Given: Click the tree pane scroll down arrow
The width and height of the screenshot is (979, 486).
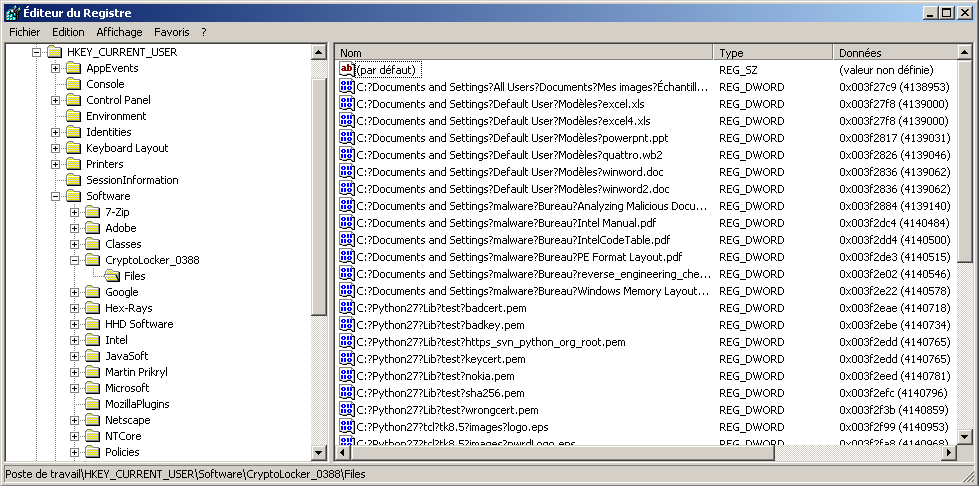Looking at the screenshot, I should pos(319,453).
